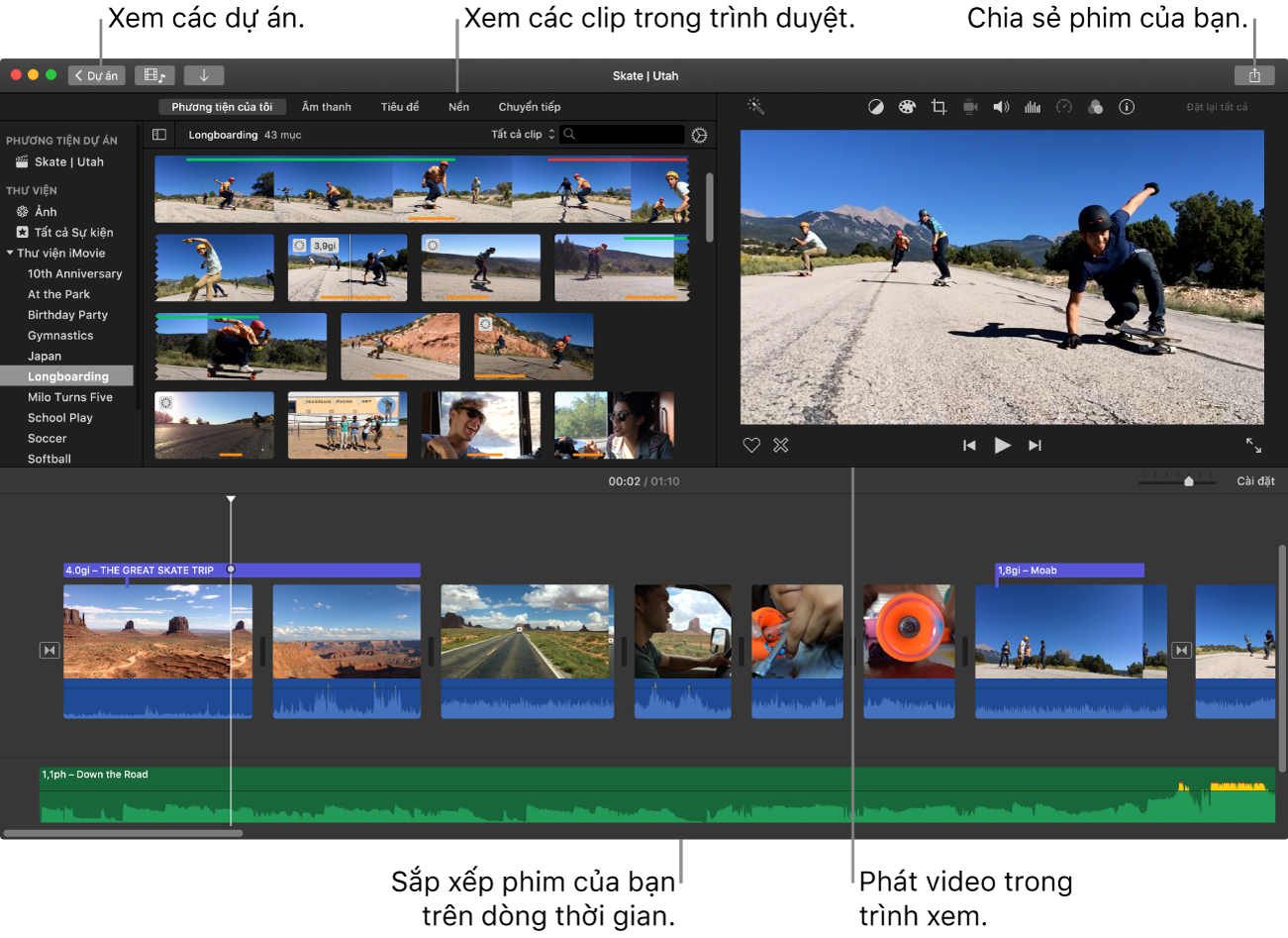This screenshot has height=938, width=1288.
Task: Toggle the sidebar panel visibility icon
Action: point(159,135)
